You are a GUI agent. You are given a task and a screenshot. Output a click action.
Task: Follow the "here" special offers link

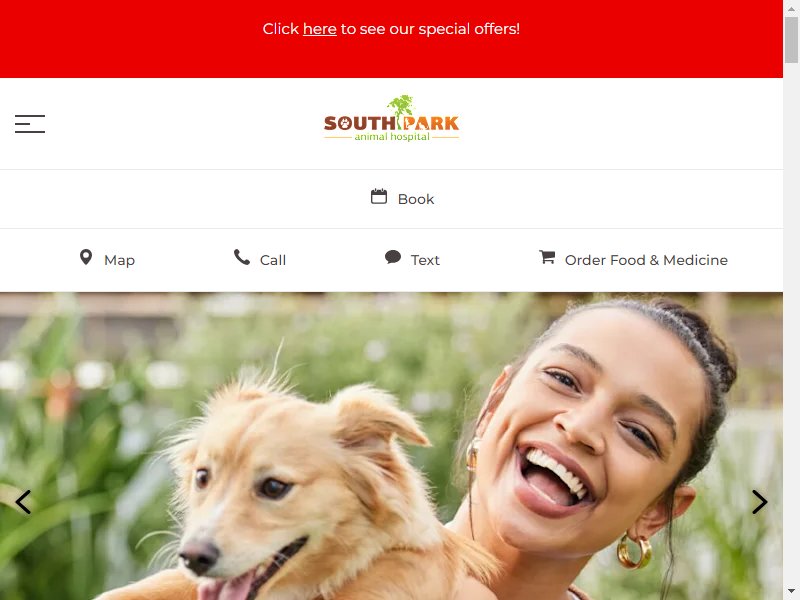pyautogui.click(x=319, y=29)
